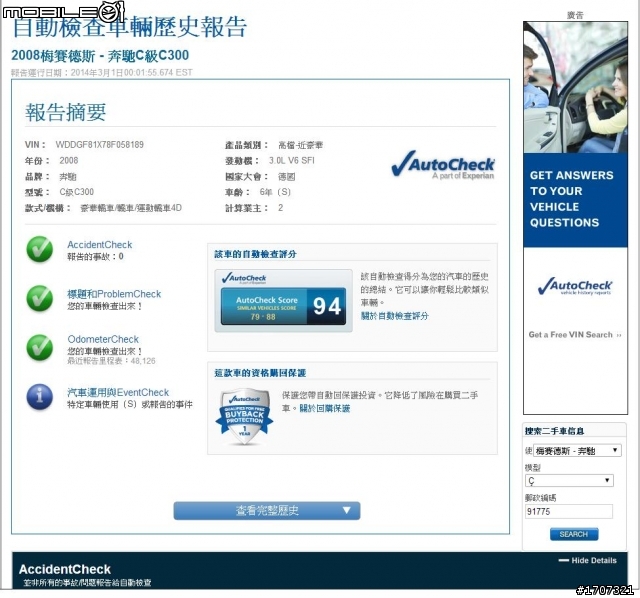Click Get a Free VIN Search link

coord(575,335)
